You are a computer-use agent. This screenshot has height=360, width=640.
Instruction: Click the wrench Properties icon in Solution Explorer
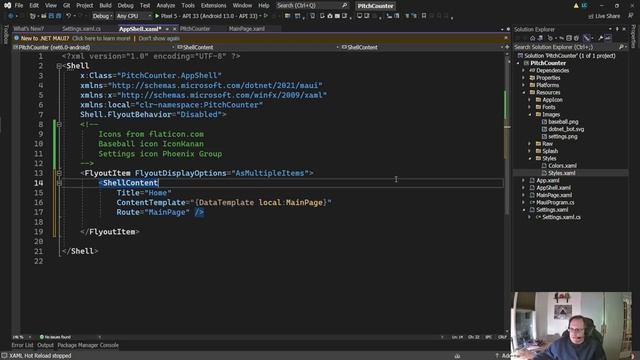(600, 38)
